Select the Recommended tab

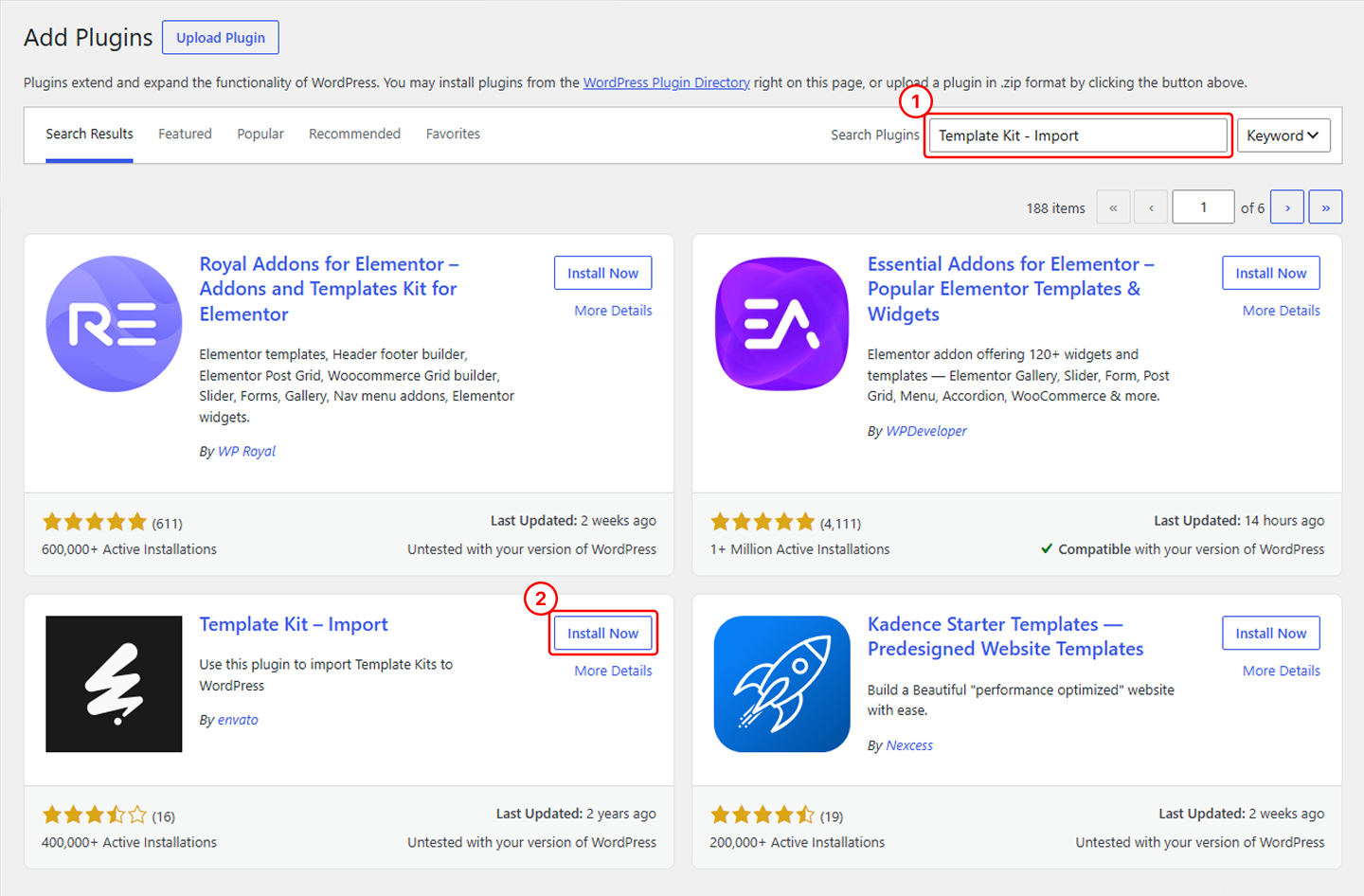click(x=354, y=134)
